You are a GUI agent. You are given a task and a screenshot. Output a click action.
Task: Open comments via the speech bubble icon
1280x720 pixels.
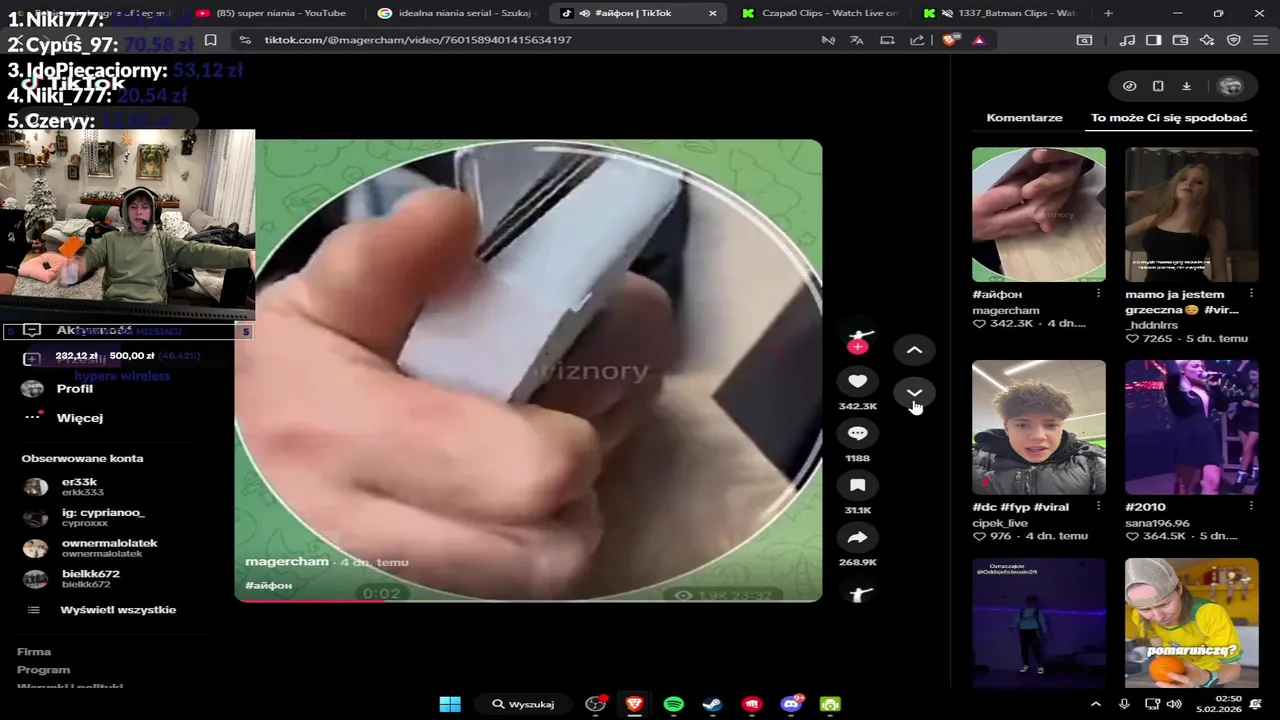pyautogui.click(x=857, y=433)
